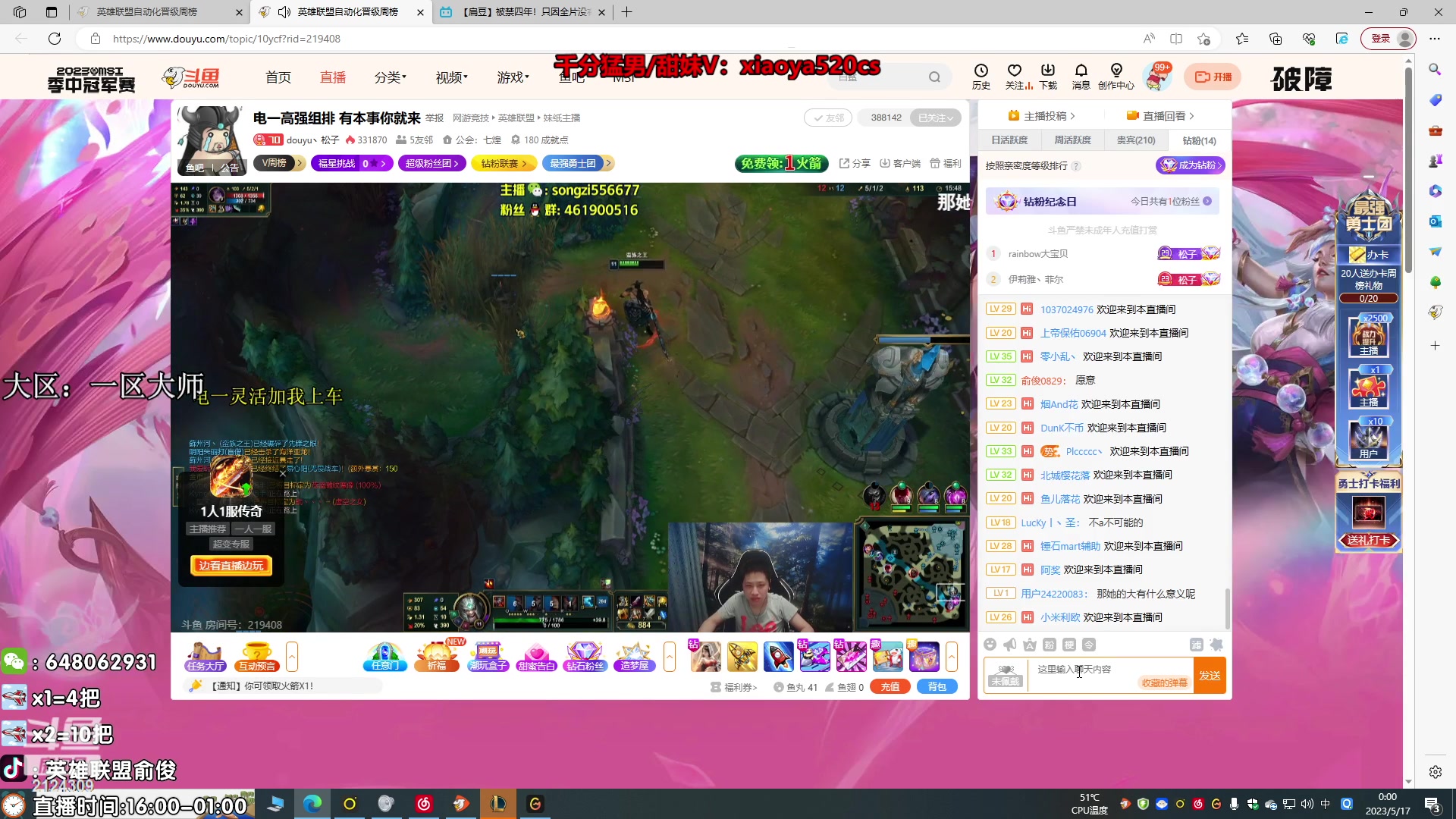The width and height of the screenshot is (1456, 819).
Task: Go to the 直播 live menu
Action: 333,77
